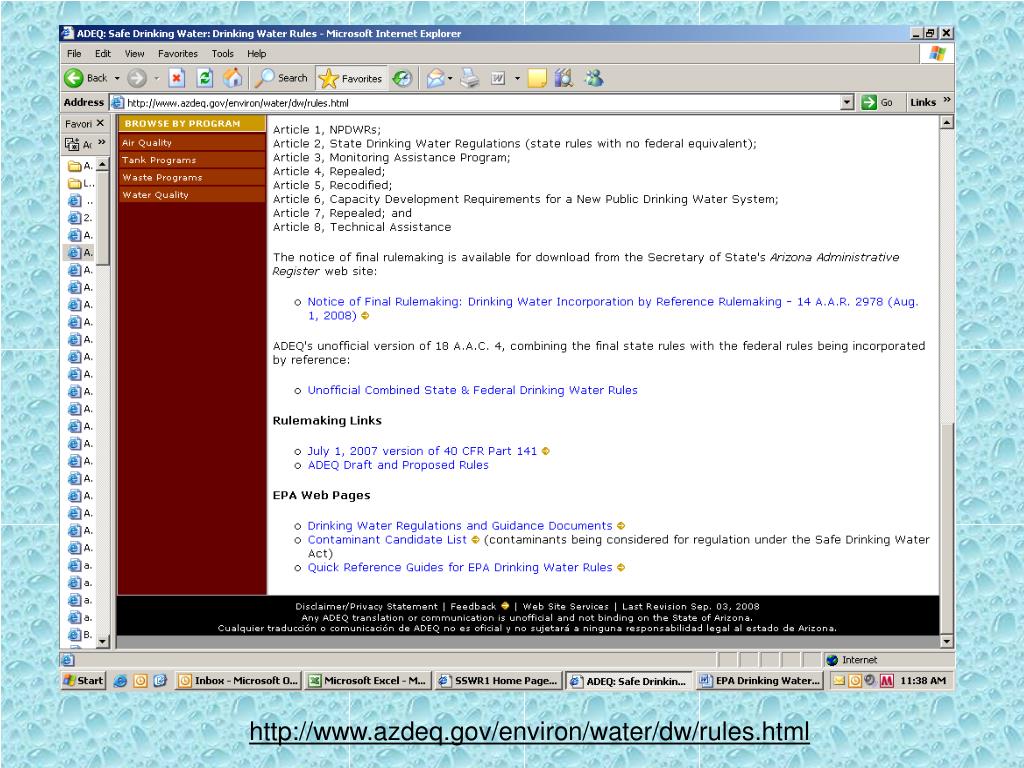1024x768 pixels.
Task: Open the Favorites menu
Action: tap(178, 54)
